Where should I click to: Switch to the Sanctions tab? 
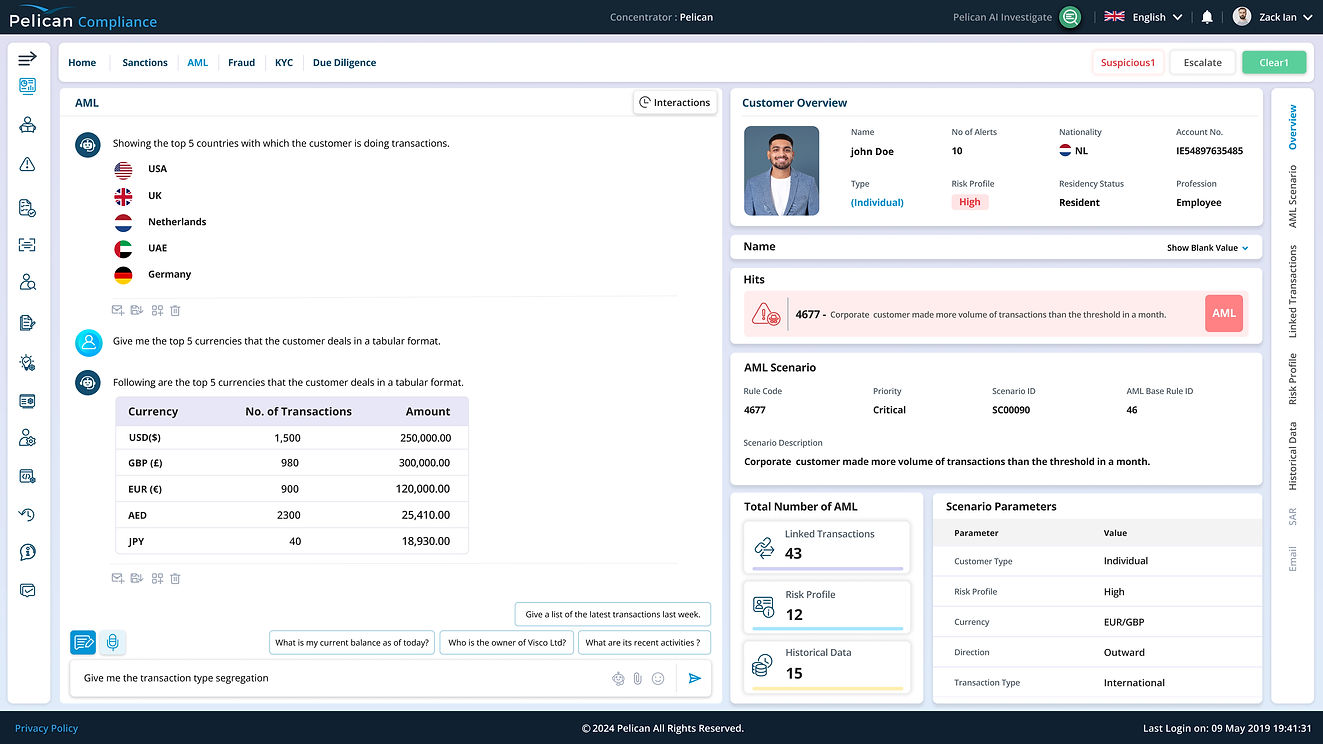[145, 62]
